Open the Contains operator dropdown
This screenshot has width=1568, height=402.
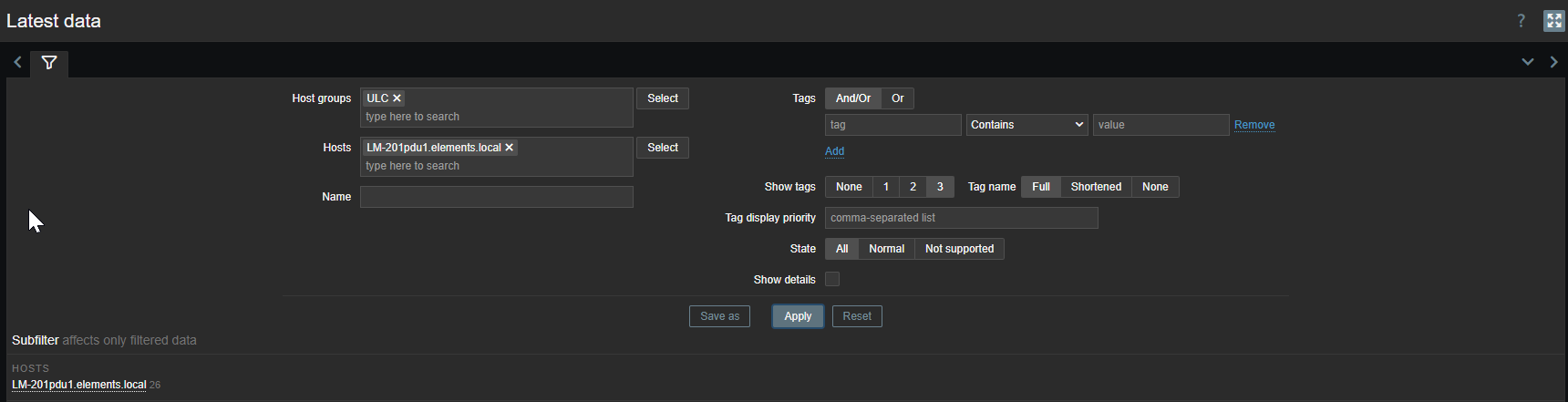click(1026, 125)
